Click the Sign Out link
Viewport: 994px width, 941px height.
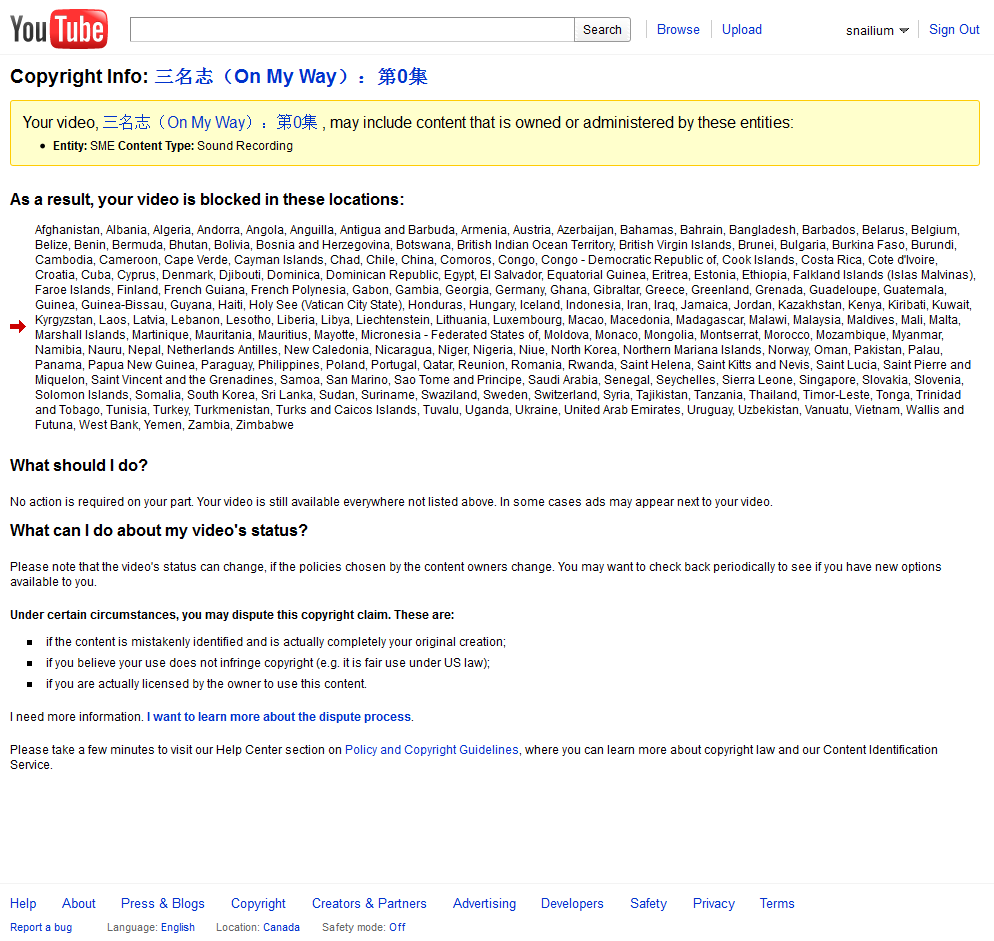point(953,30)
